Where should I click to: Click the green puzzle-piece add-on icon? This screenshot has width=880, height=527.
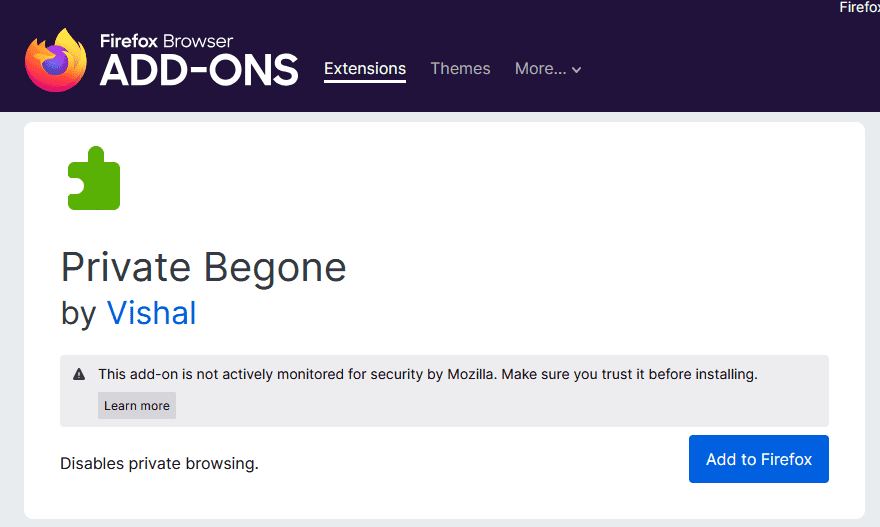[93, 179]
